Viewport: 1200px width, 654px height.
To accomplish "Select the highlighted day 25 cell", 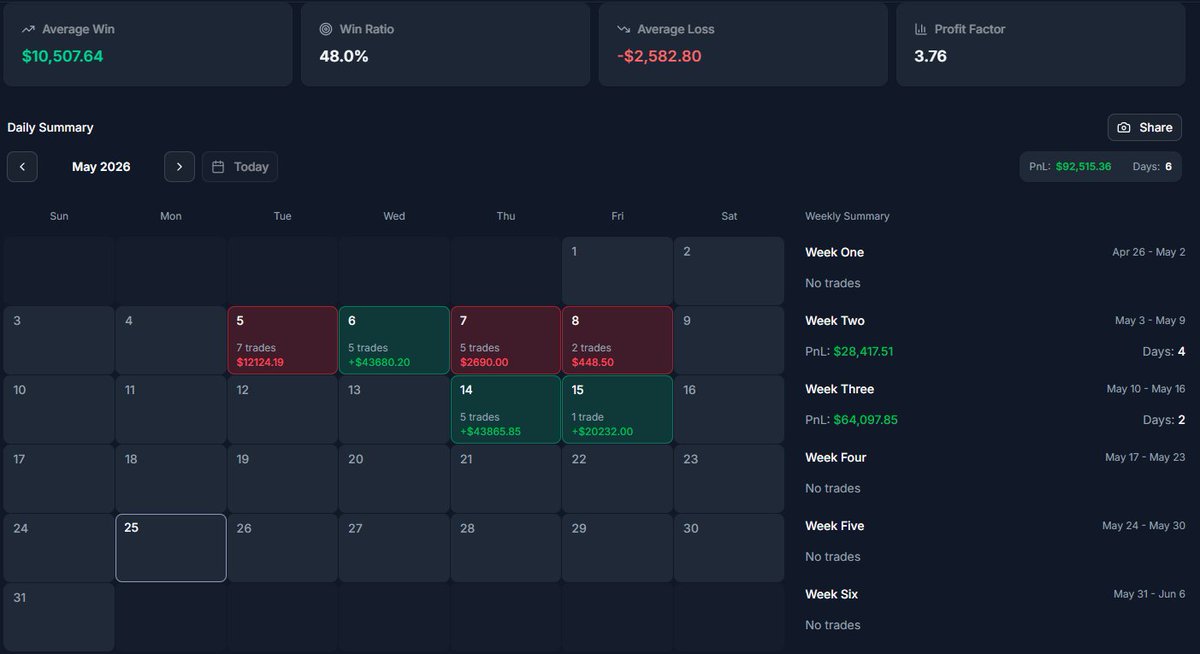I will coord(171,547).
